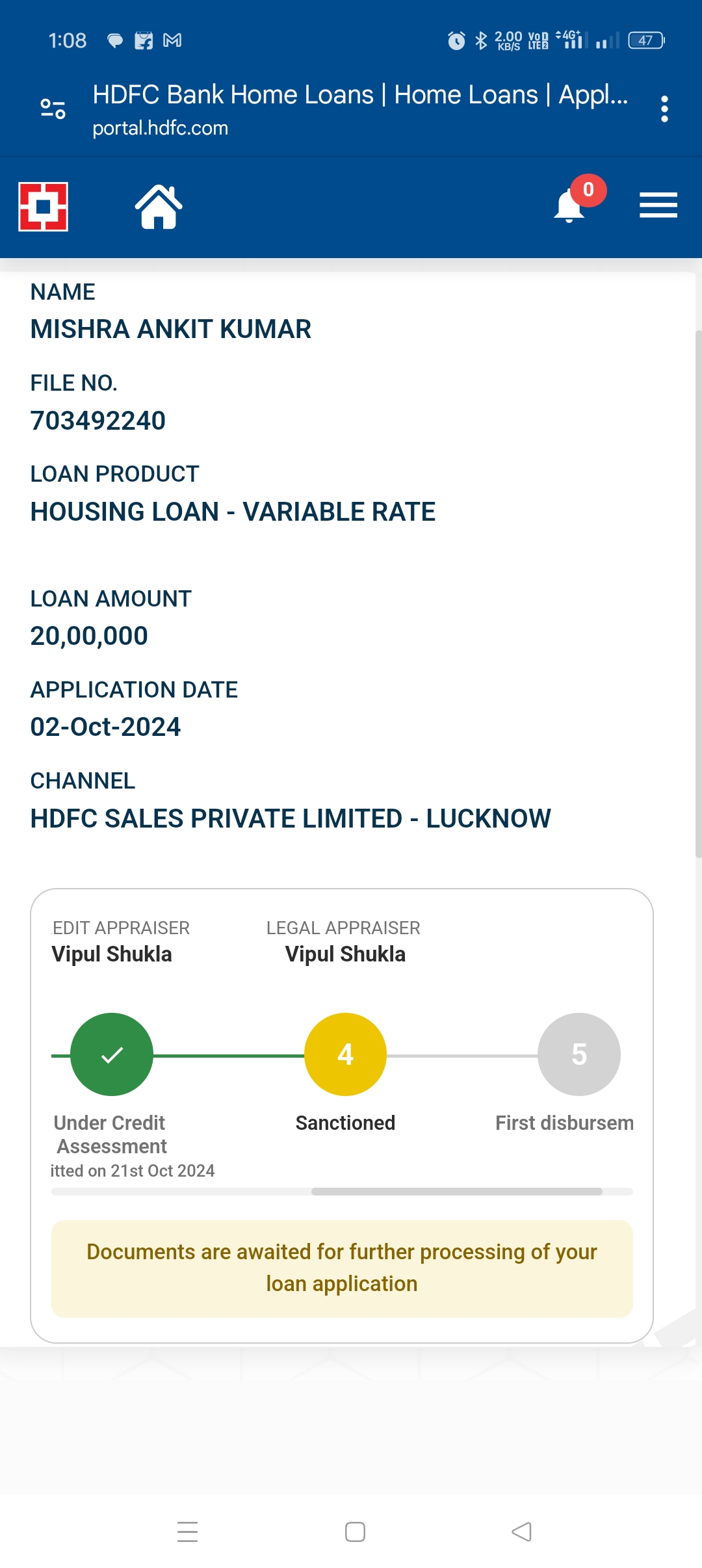Click the horizontal progress scrollbar thumb
The height and width of the screenshot is (1568, 702).
456,1192
